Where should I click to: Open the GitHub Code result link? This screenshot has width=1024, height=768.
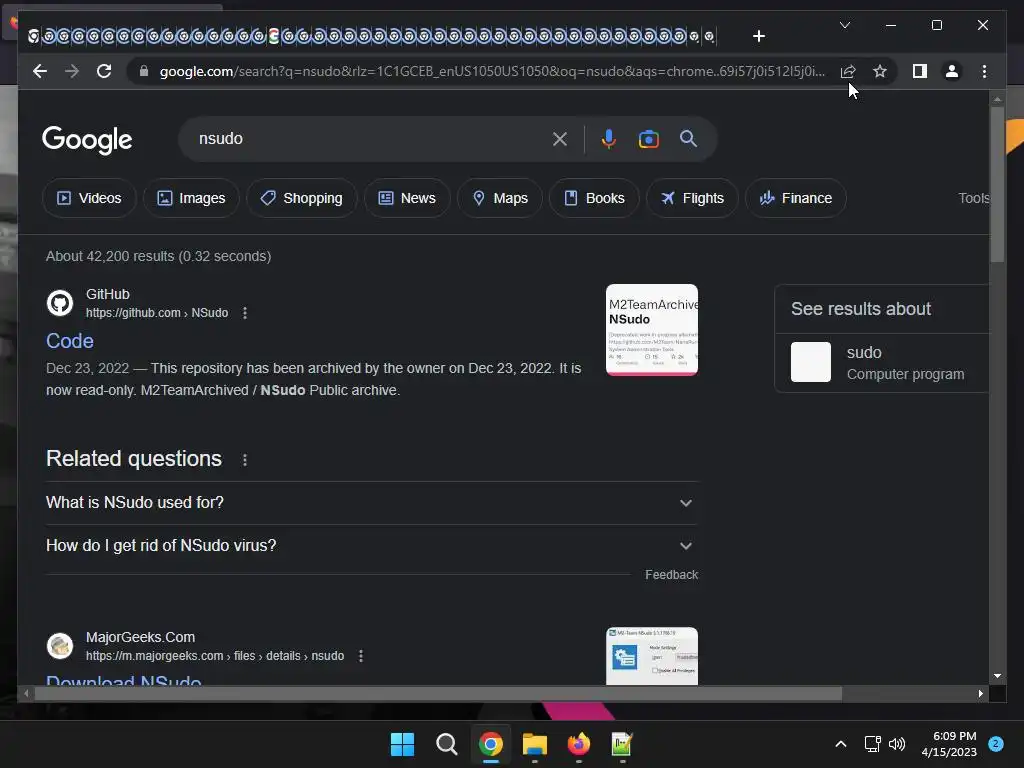(70, 341)
